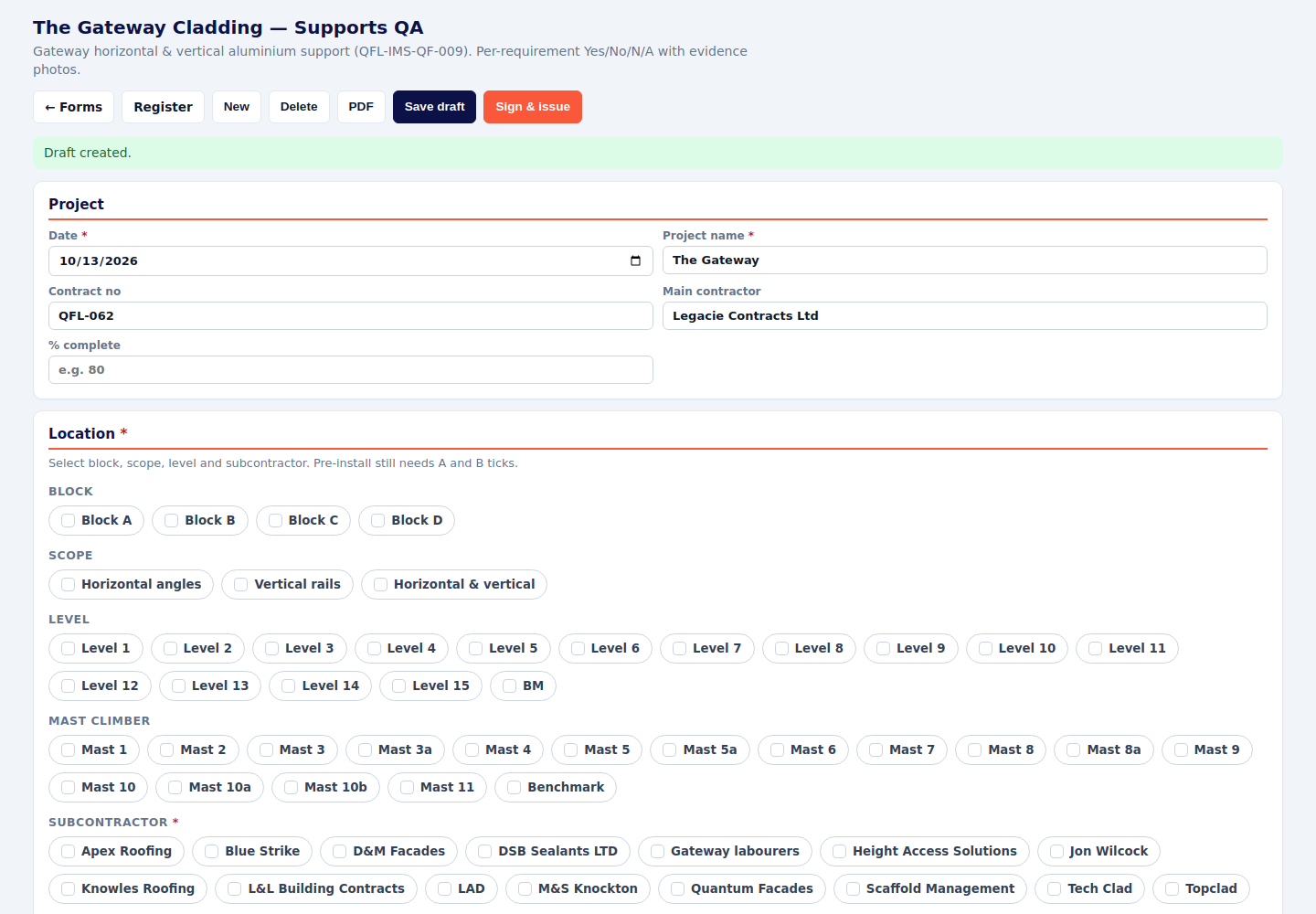
Task: Go back to Forms
Action: coord(74,107)
